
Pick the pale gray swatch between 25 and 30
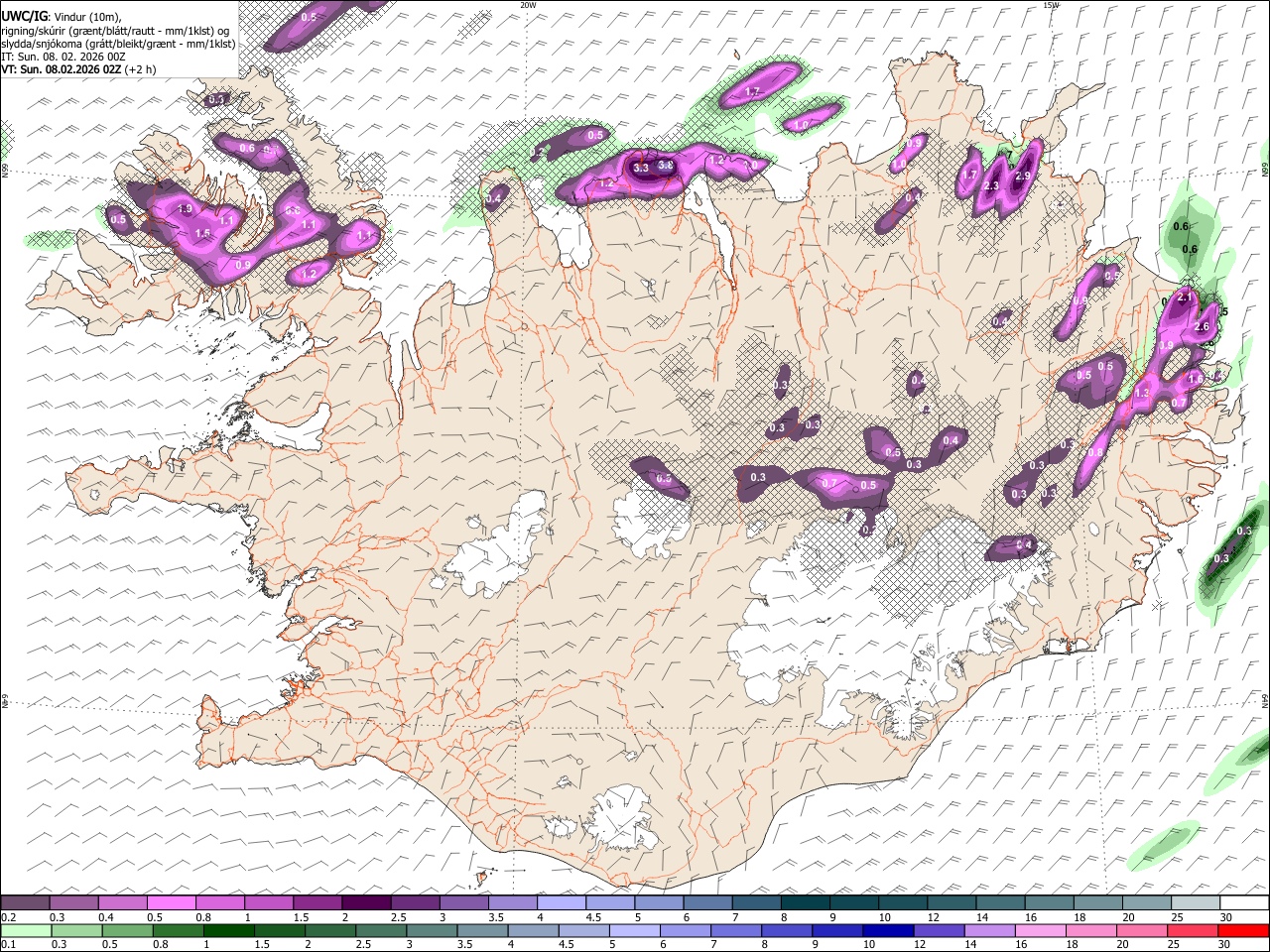1197,902
